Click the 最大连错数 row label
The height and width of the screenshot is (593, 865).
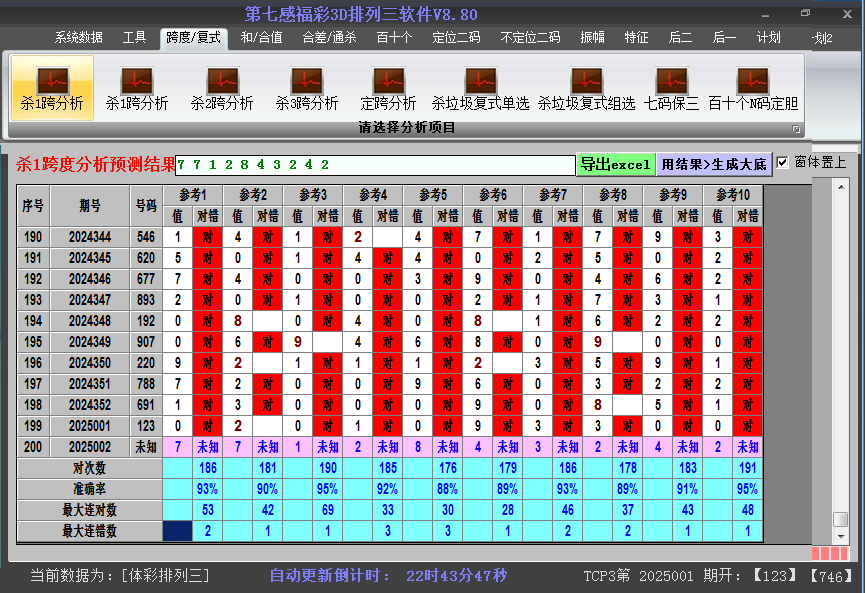pyautogui.click(x=89, y=531)
